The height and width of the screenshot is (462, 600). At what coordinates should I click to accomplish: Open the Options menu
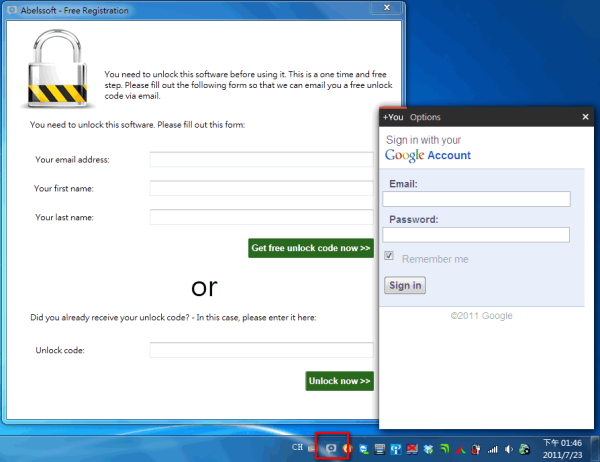425,117
